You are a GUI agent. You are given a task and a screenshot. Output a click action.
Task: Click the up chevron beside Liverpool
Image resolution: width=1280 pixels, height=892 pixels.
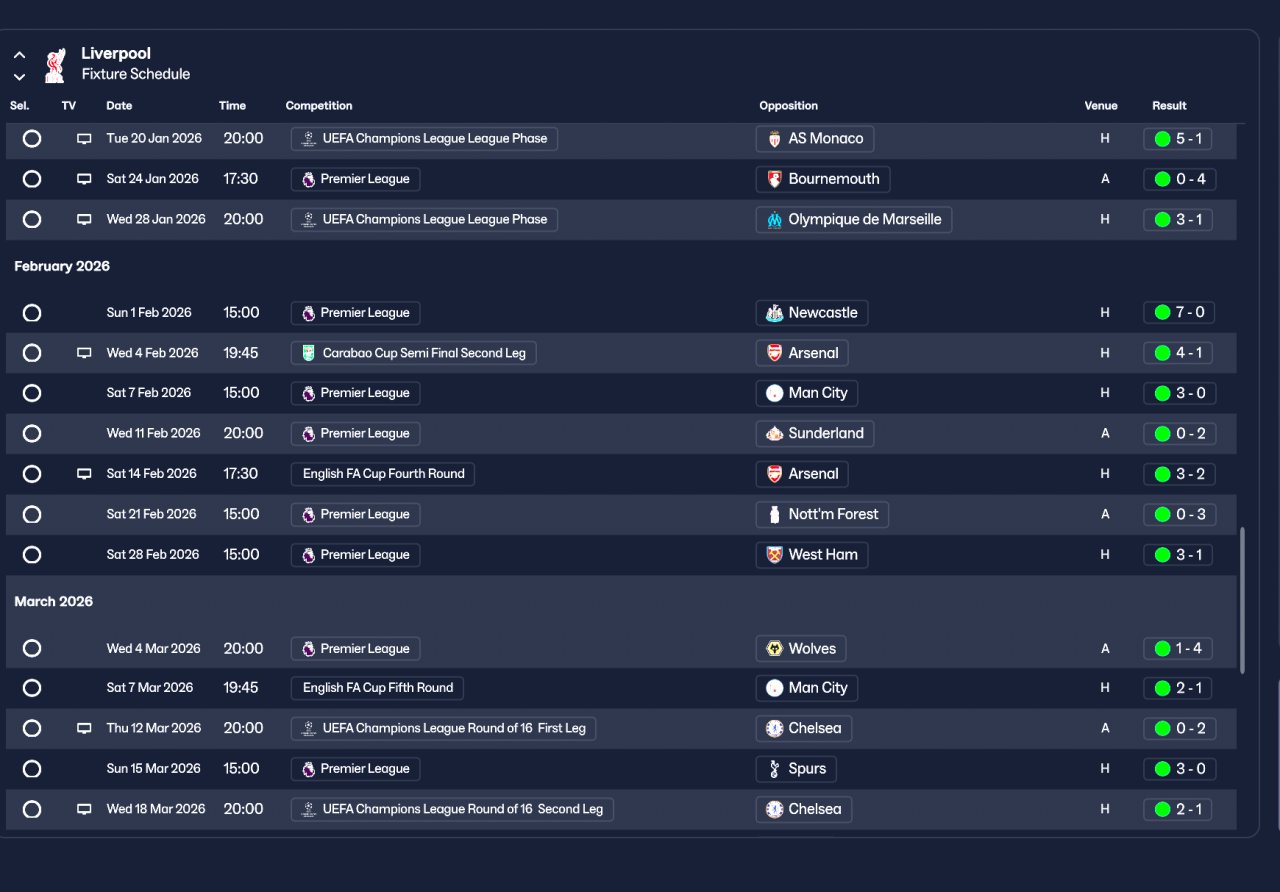pyautogui.click(x=19, y=55)
